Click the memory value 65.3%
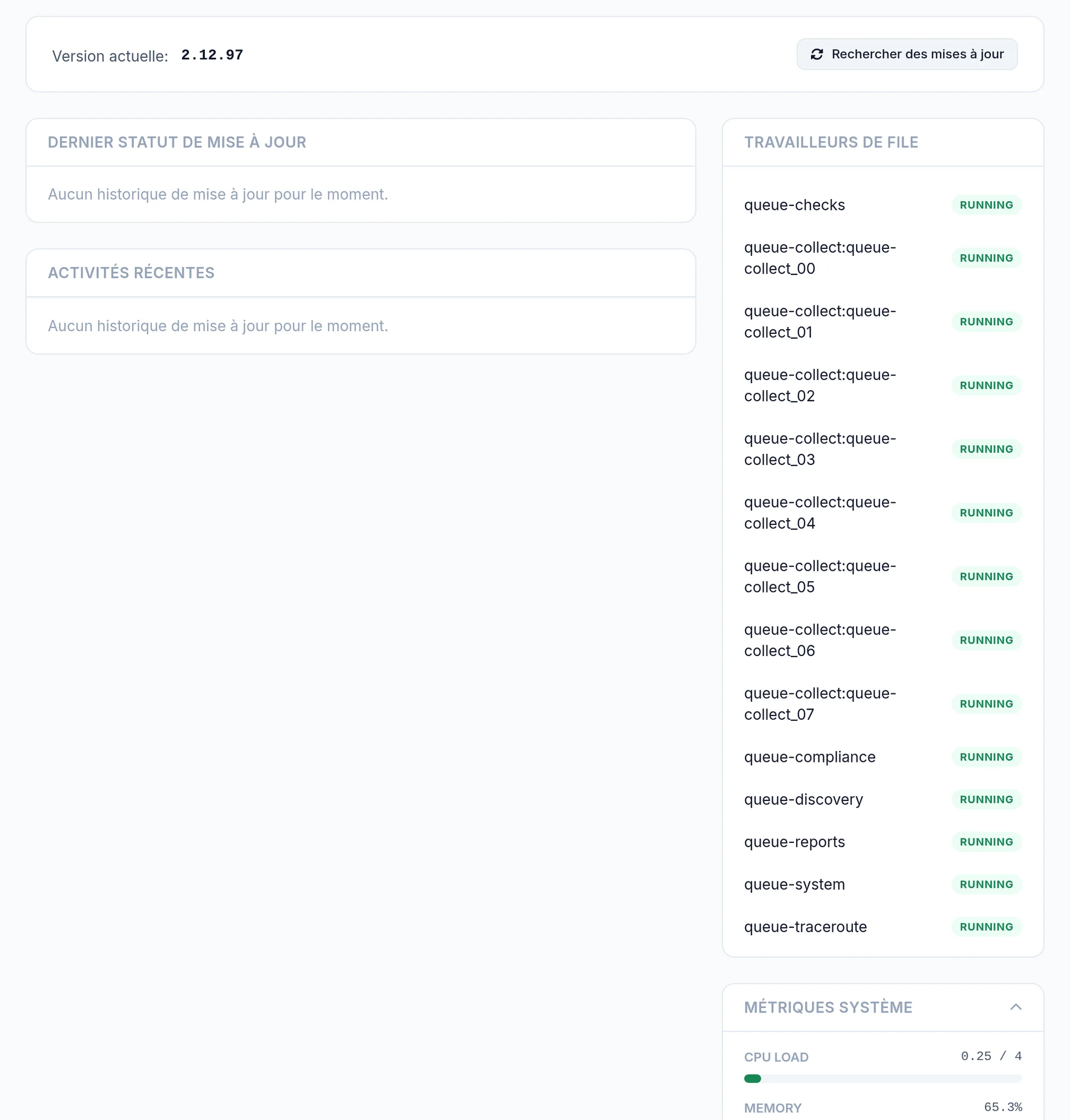 [x=1003, y=1108]
